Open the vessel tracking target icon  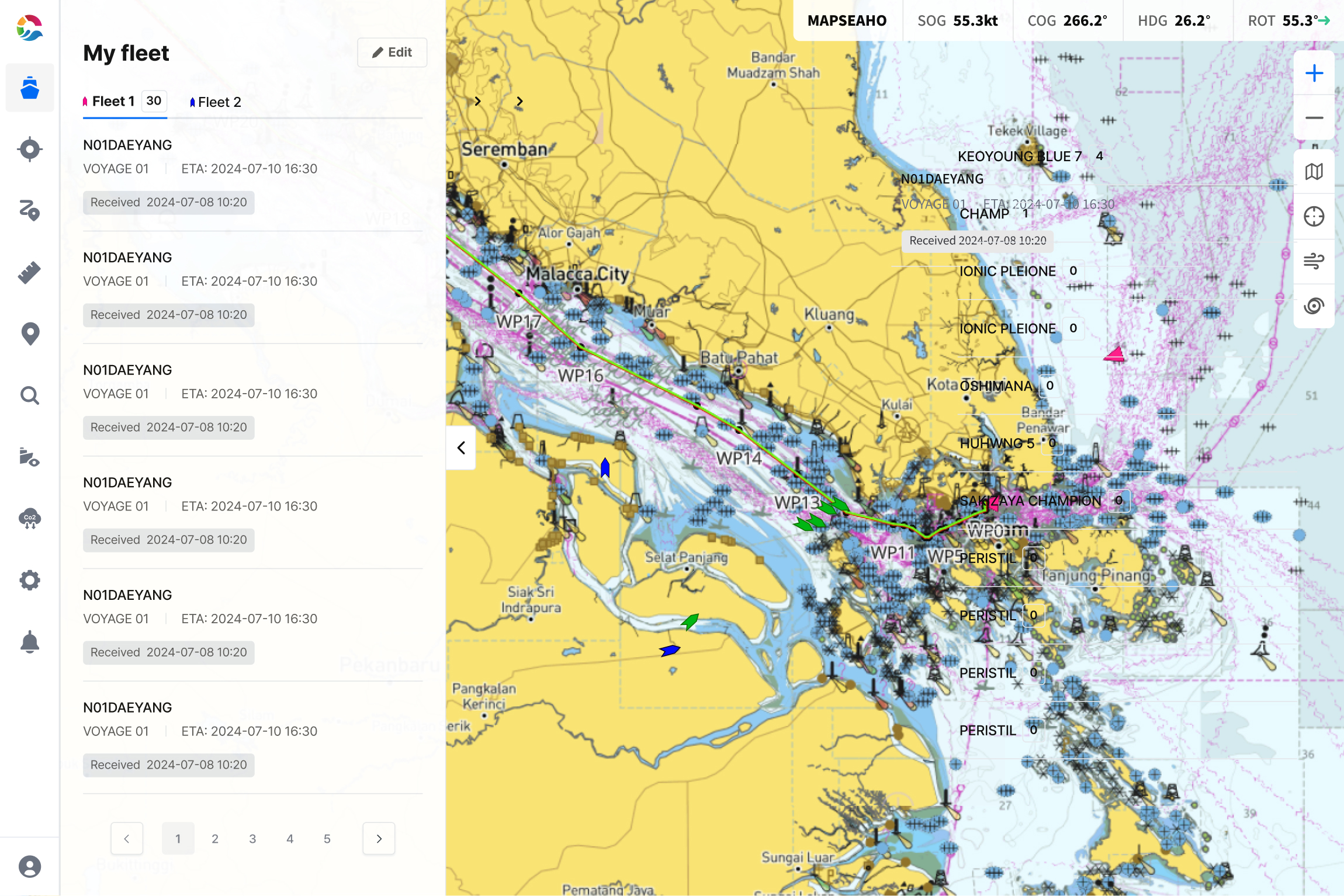click(30, 150)
